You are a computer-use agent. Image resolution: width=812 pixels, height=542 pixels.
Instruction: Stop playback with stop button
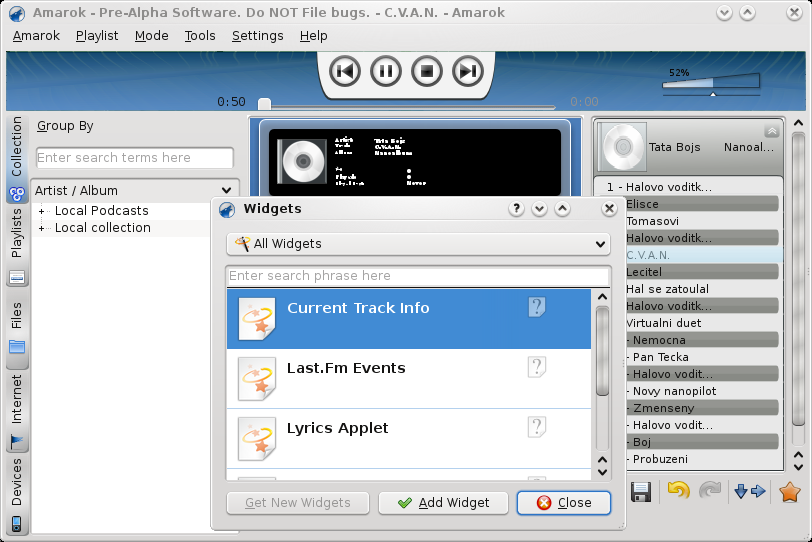427,71
